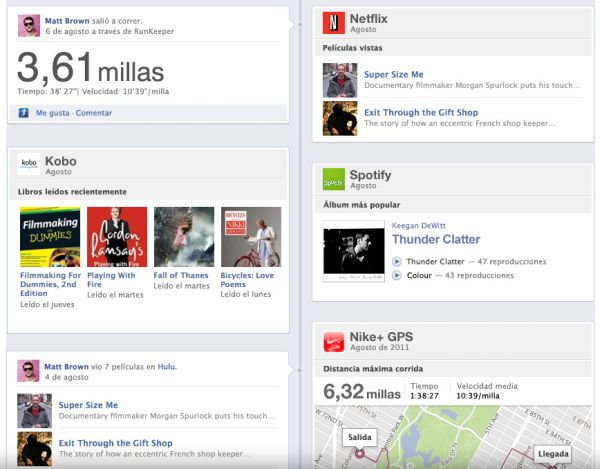Viewport: 600px width, 469px height.
Task: Open the Keegan DeWitt artist link
Action: tap(419, 226)
